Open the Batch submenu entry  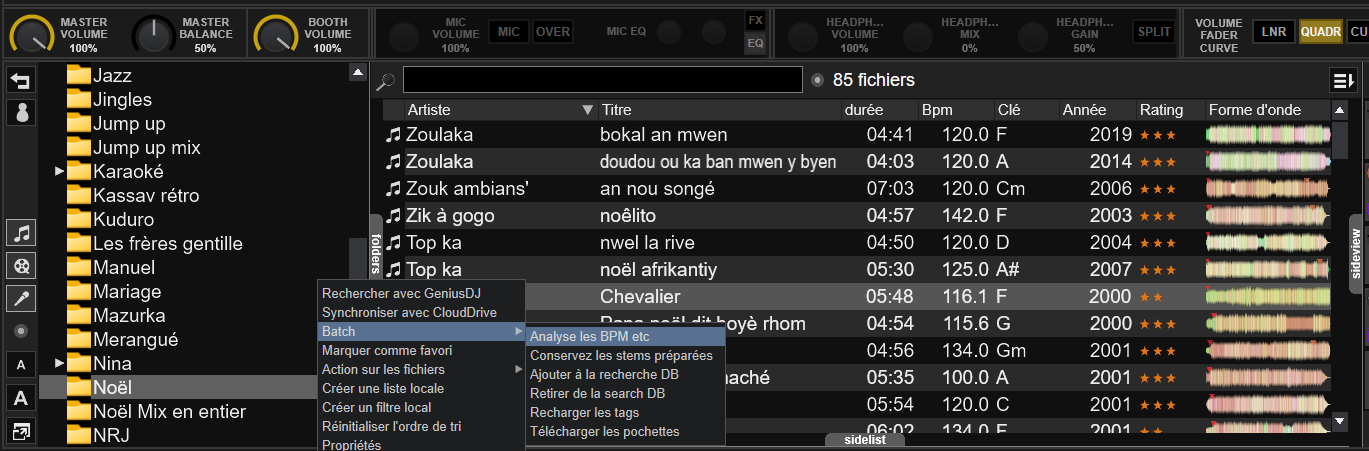click(421, 331)
